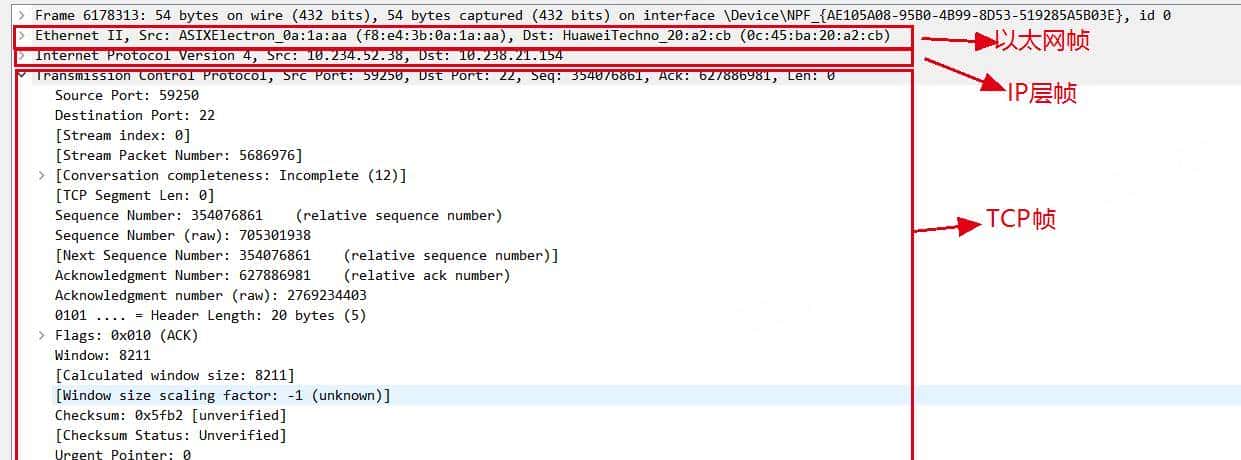The width and height of the screenshot is (1241, 460).
Task: Expand the Frame 6178313 row
Action: (x=21, y=16)
